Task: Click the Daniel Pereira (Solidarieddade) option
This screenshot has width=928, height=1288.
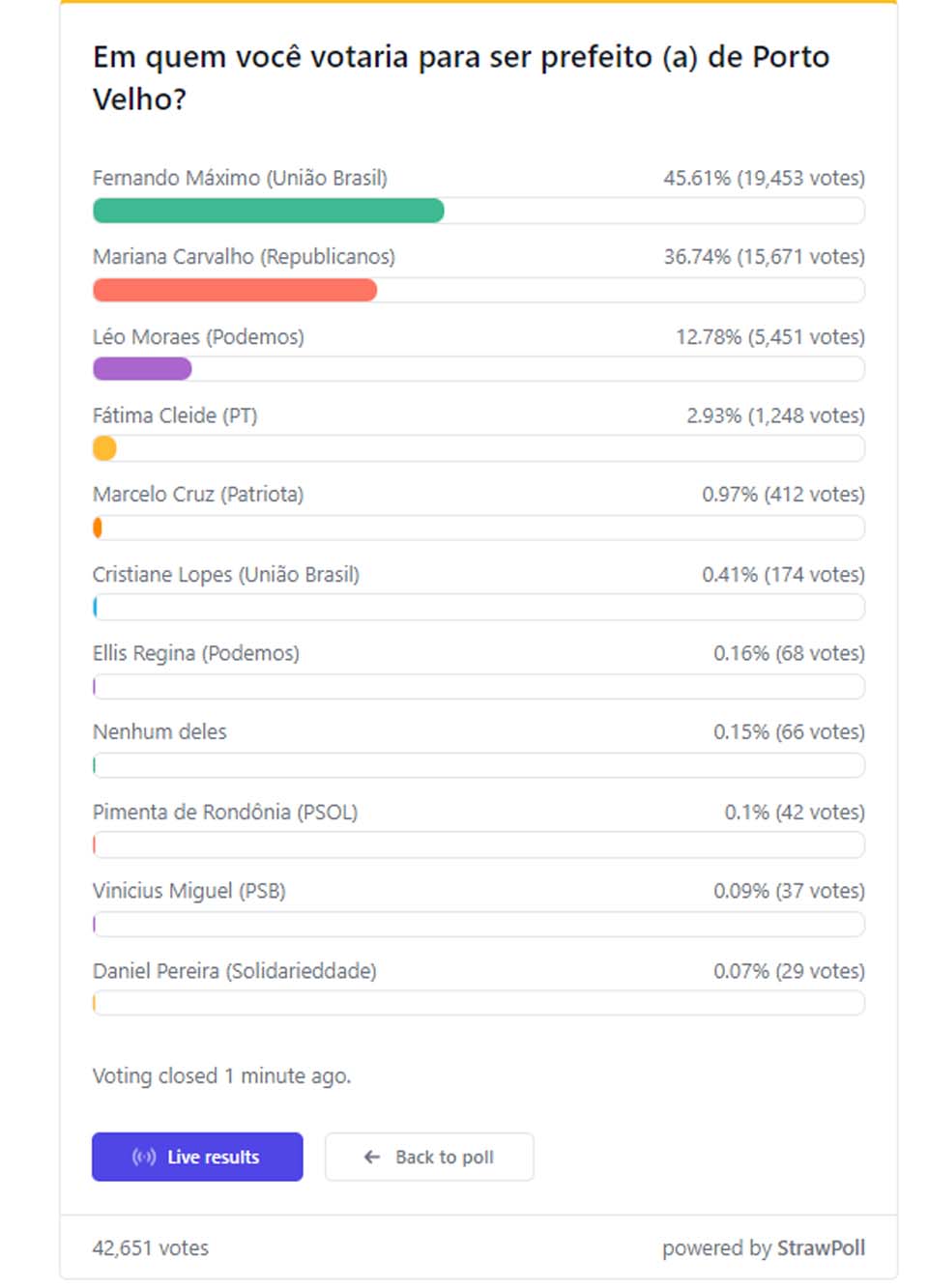Action: tap(234, 971)
